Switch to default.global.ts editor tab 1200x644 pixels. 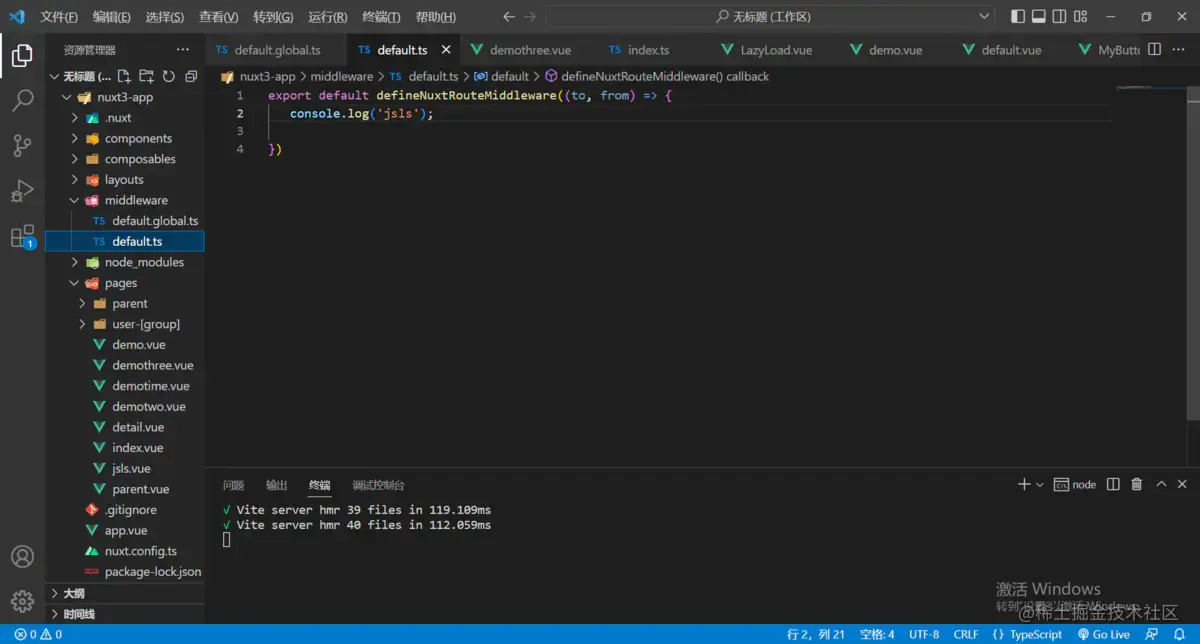click(x=277, y=50)
